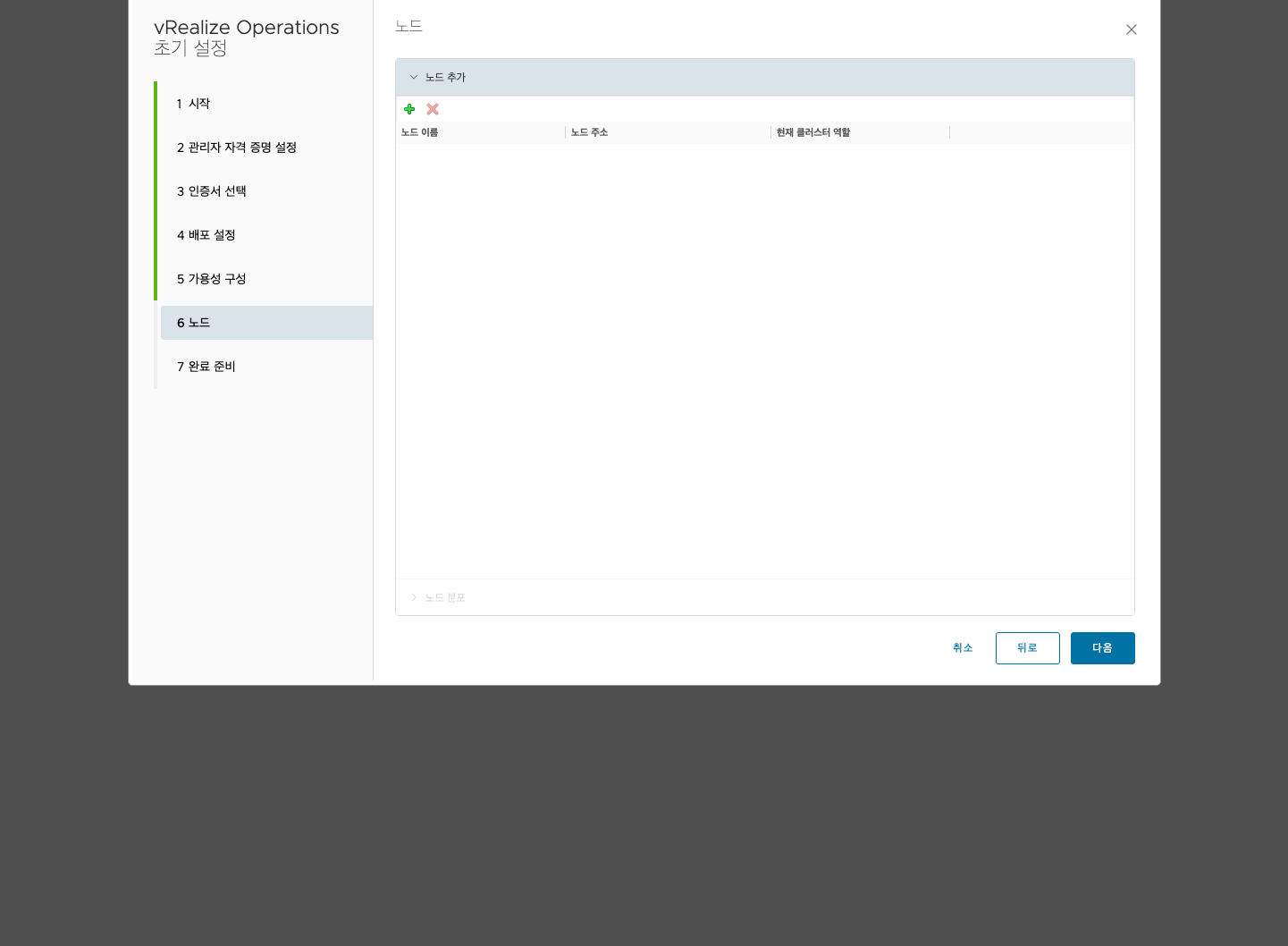The image size is (1288, 946).
Task: Click the 취소 cancel button
Action: 963,648
